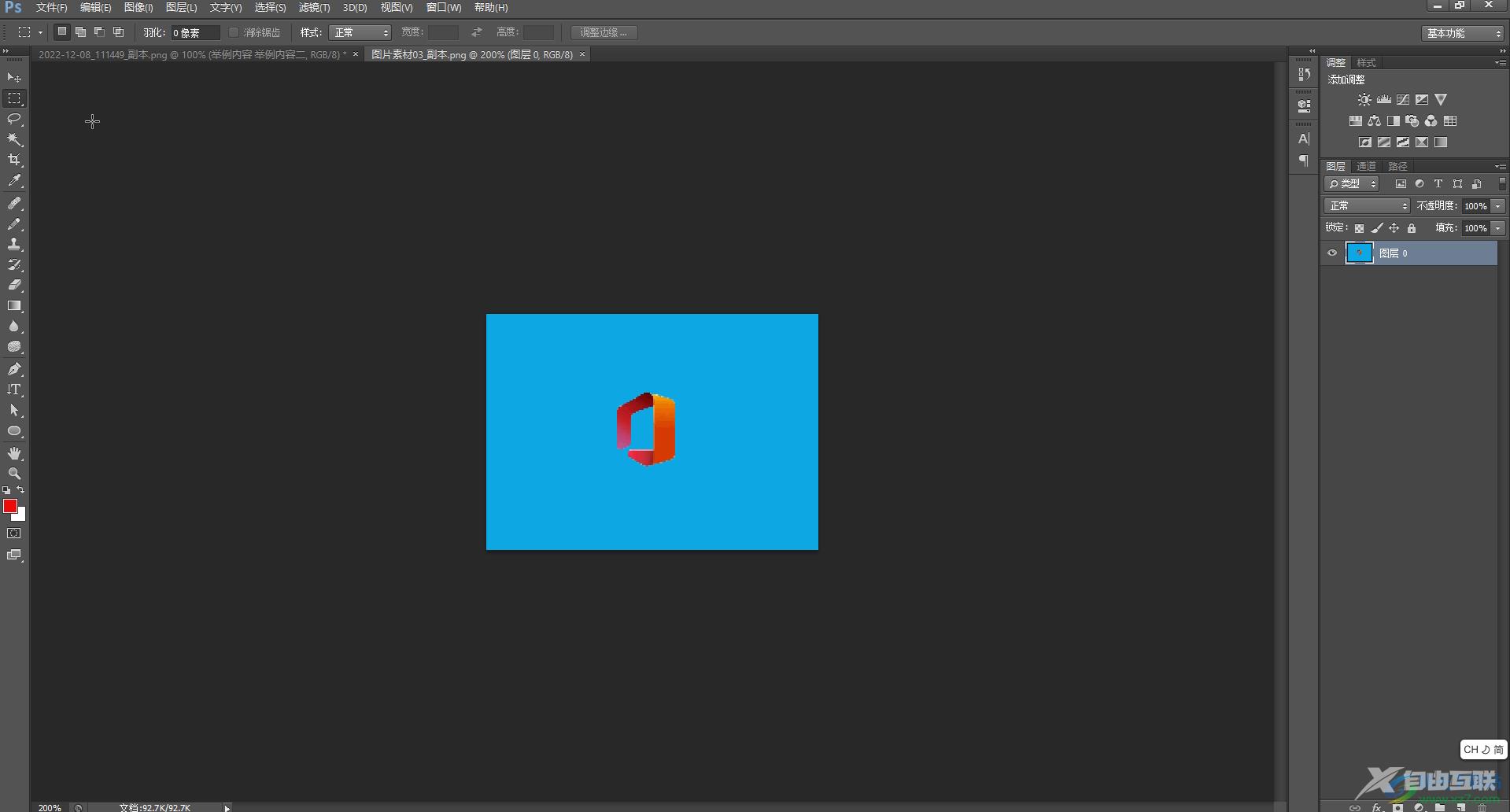This screenshot has width=1510, height=812.
Task: Select the Eyedropper tool
Action: coord(14,181)
